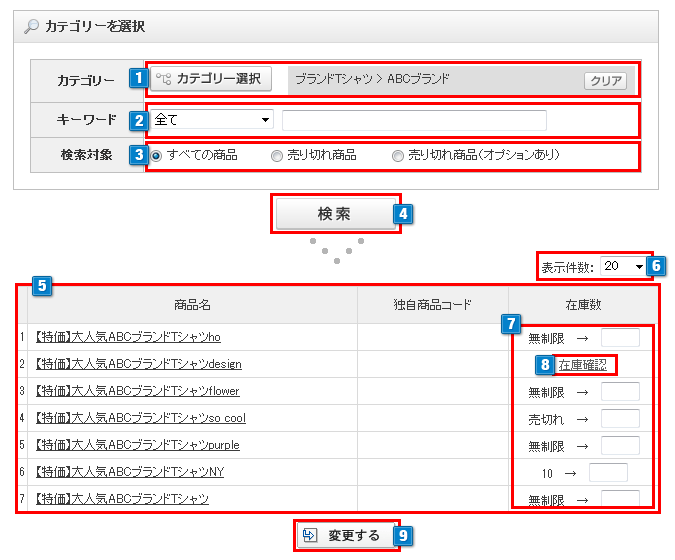Click the カテゴリー選択 button
This screenshot has height=560, width=675.
point(211,79)
